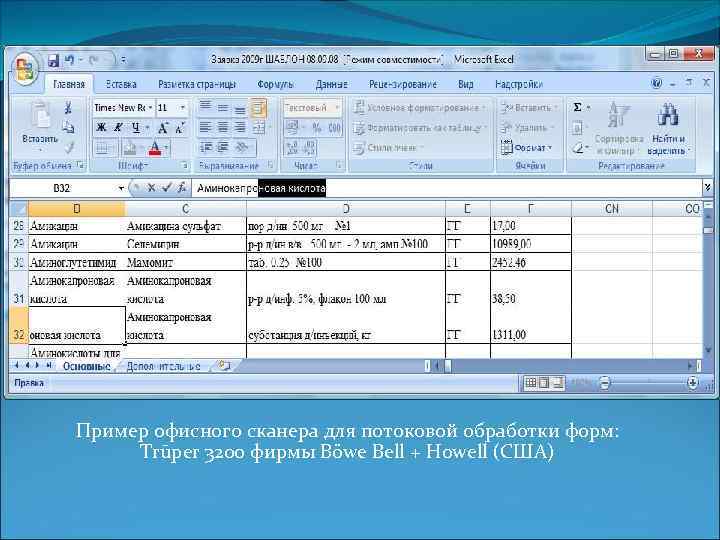Screen dimensions: 720x540
Task: Open the Стили ячеек dropdown
Action: (388, 148)
